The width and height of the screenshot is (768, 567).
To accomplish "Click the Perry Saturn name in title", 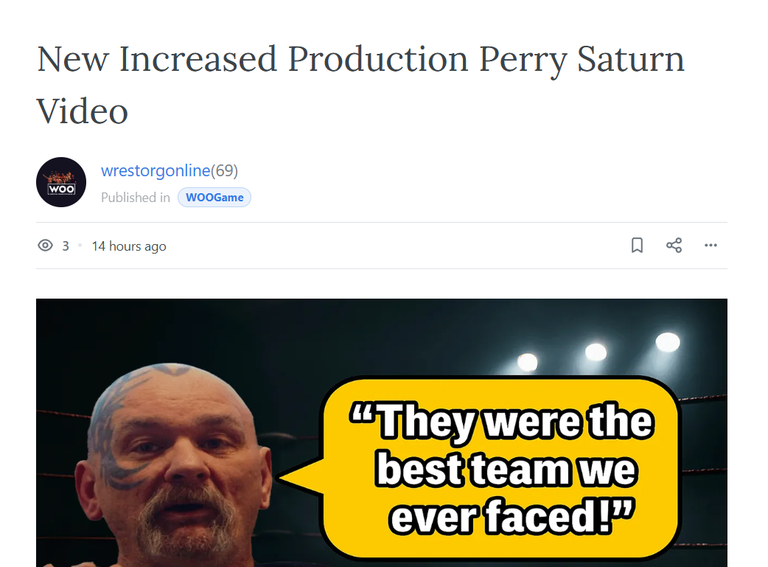I will 581,59.
